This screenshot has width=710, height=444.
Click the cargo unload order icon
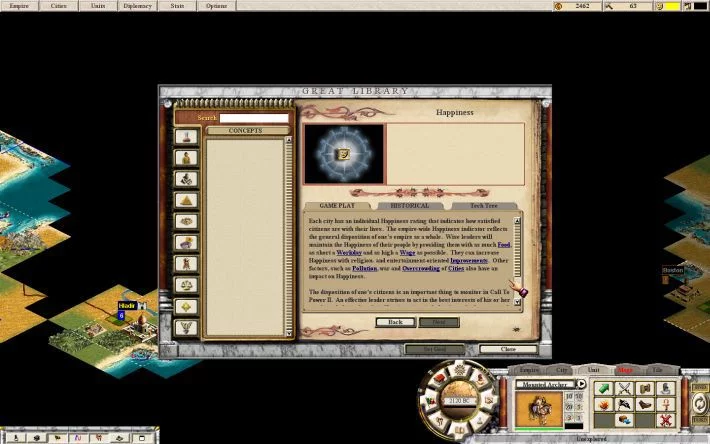point(624,420)
